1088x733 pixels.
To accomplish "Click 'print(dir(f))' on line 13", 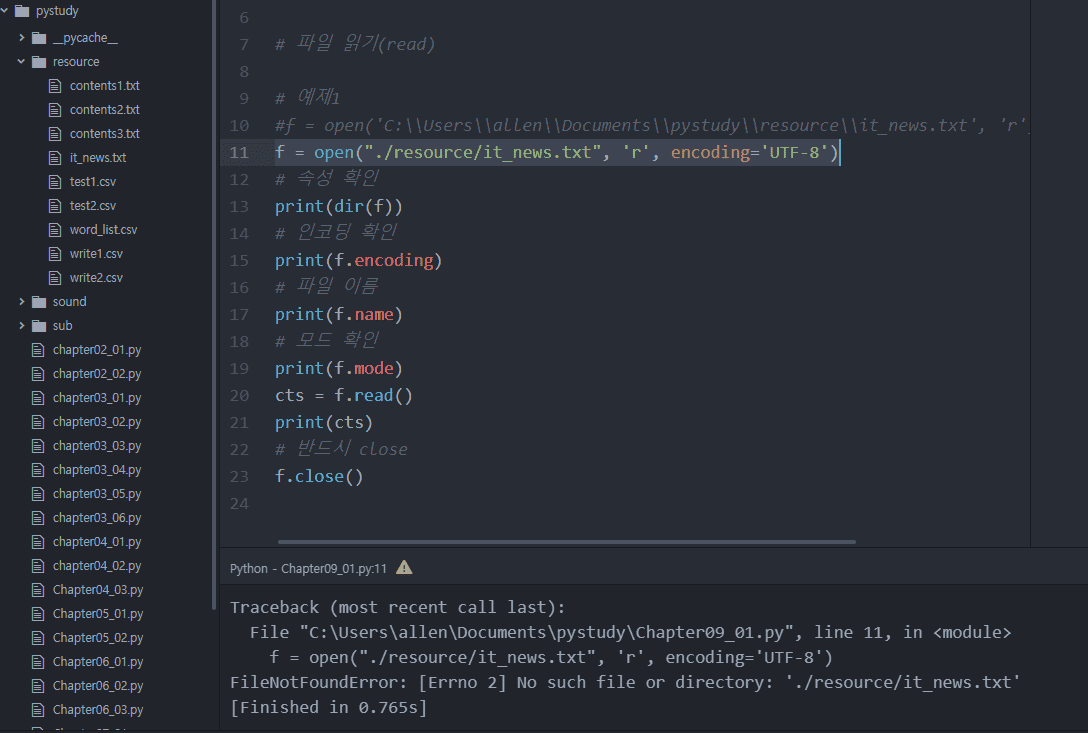I will [339, 206].
